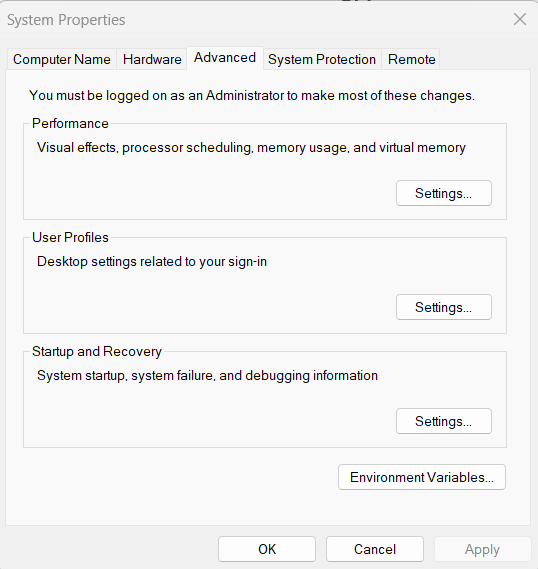Click the Startup and Recovery group label
Viewport: 538px width, 569px height.
pos(96,351)
